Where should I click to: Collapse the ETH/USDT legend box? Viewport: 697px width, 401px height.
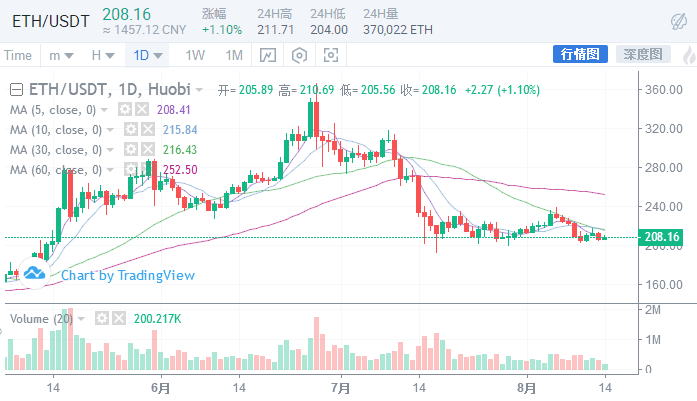tap(18, 89)
